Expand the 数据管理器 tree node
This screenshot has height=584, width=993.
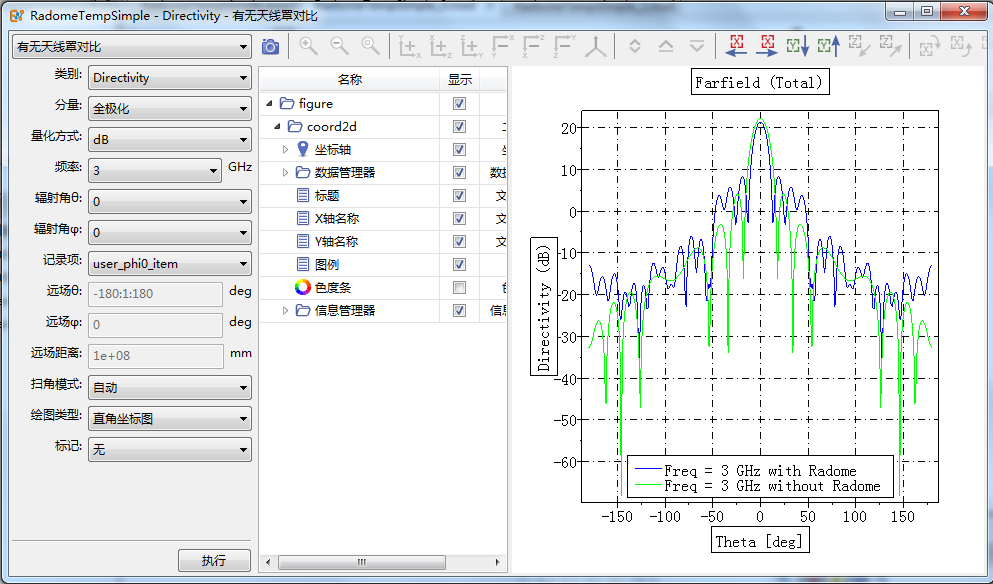[285, 172]
